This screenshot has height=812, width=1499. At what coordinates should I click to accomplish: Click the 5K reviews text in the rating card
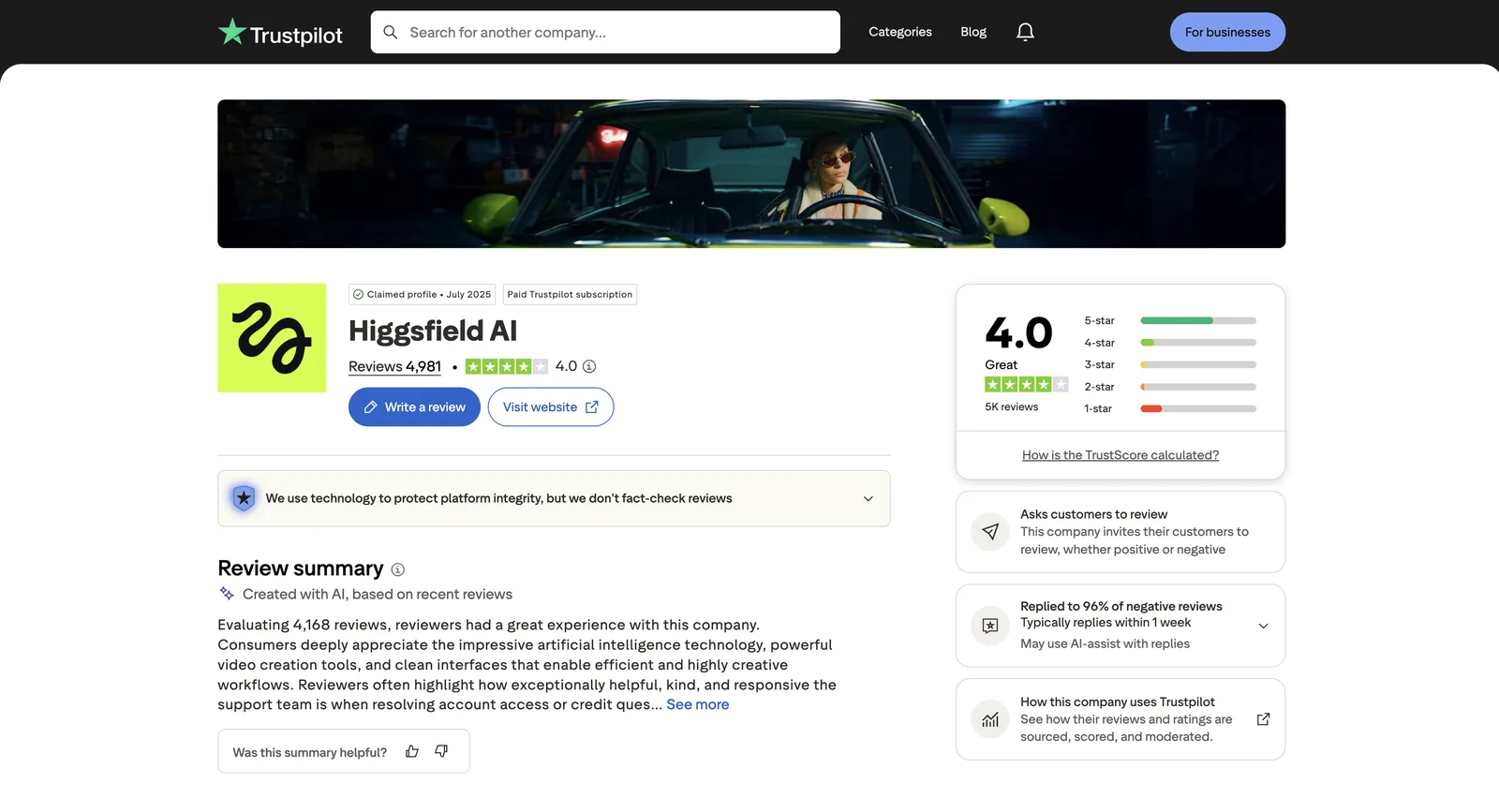(x=1011, y=407)
